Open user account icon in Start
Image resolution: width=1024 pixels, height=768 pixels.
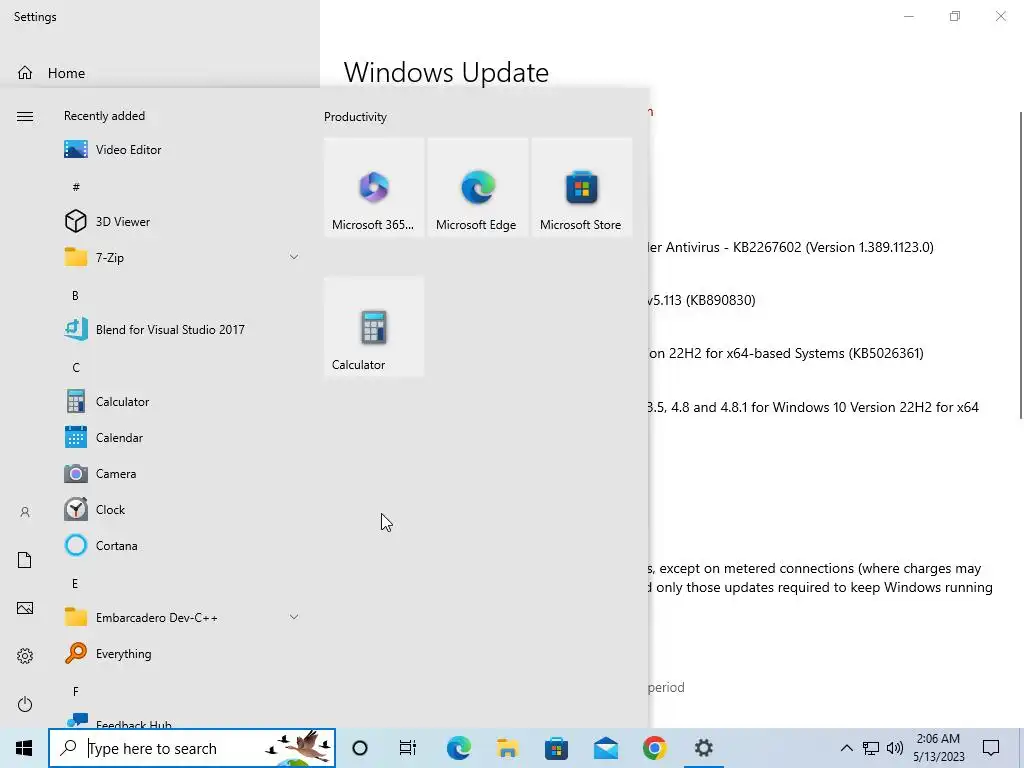[25, 512]
